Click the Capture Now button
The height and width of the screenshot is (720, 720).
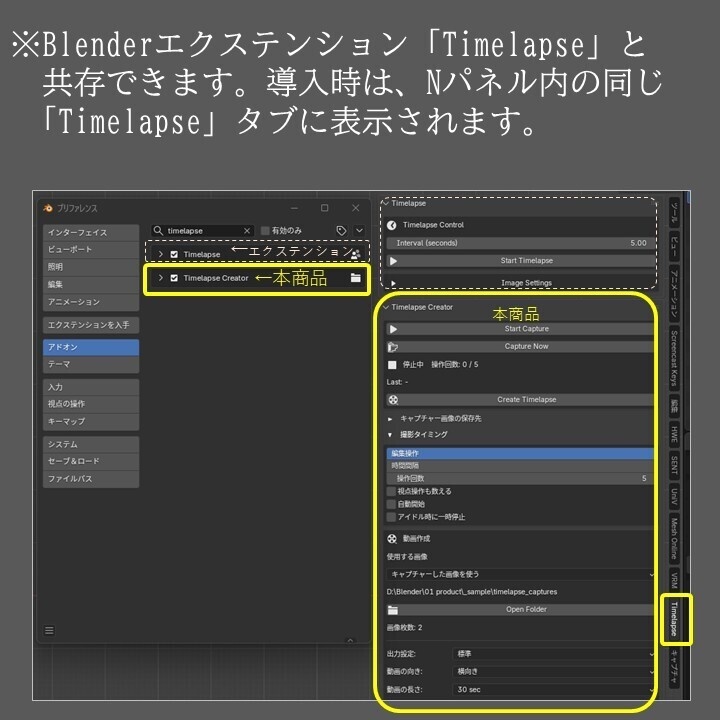click(x=520, y=347)
